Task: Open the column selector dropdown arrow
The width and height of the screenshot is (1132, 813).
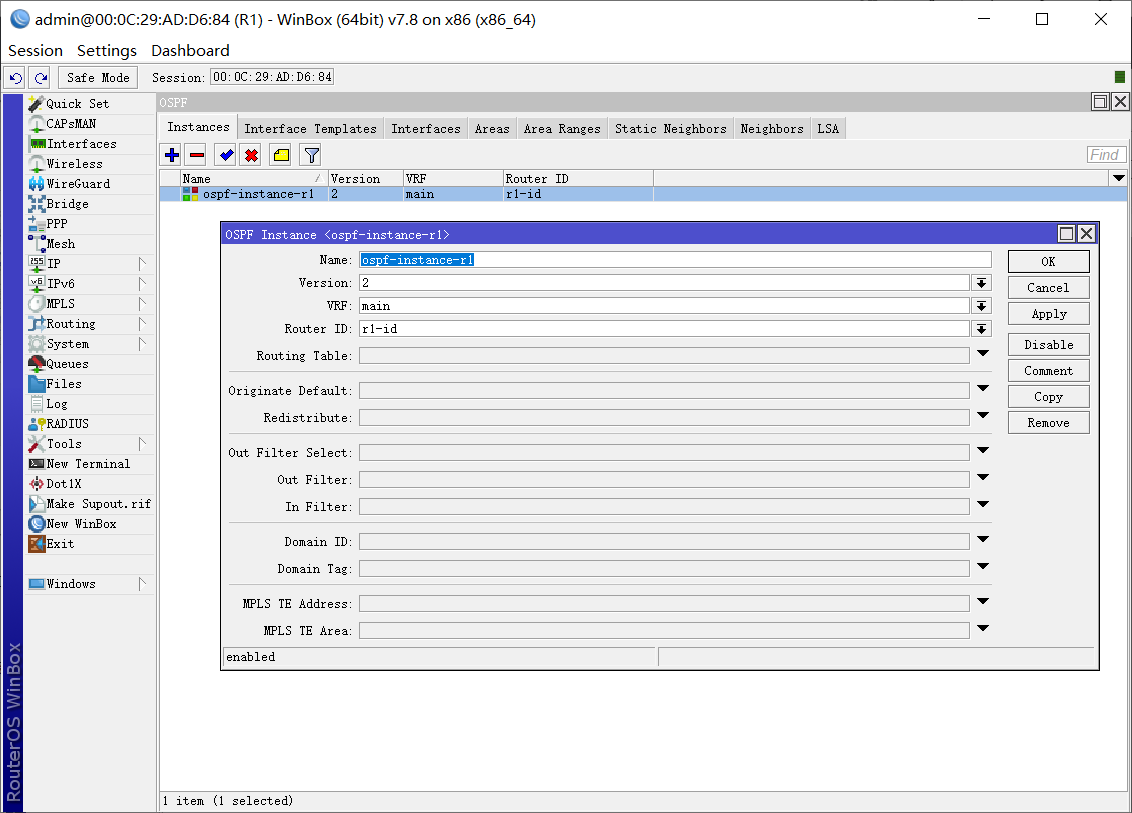Action: pyautogui.click(x=1118, y=178)
